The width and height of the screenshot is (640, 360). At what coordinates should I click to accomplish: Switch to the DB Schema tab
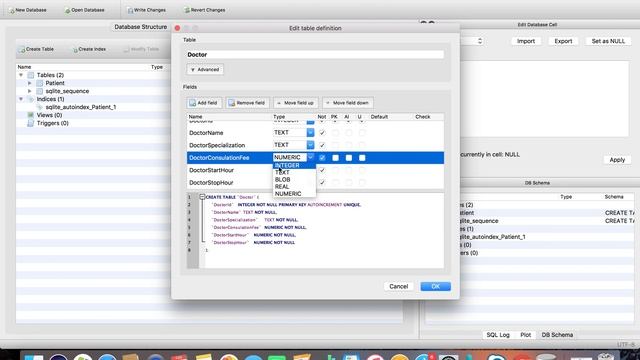click(x=557, y=335)
